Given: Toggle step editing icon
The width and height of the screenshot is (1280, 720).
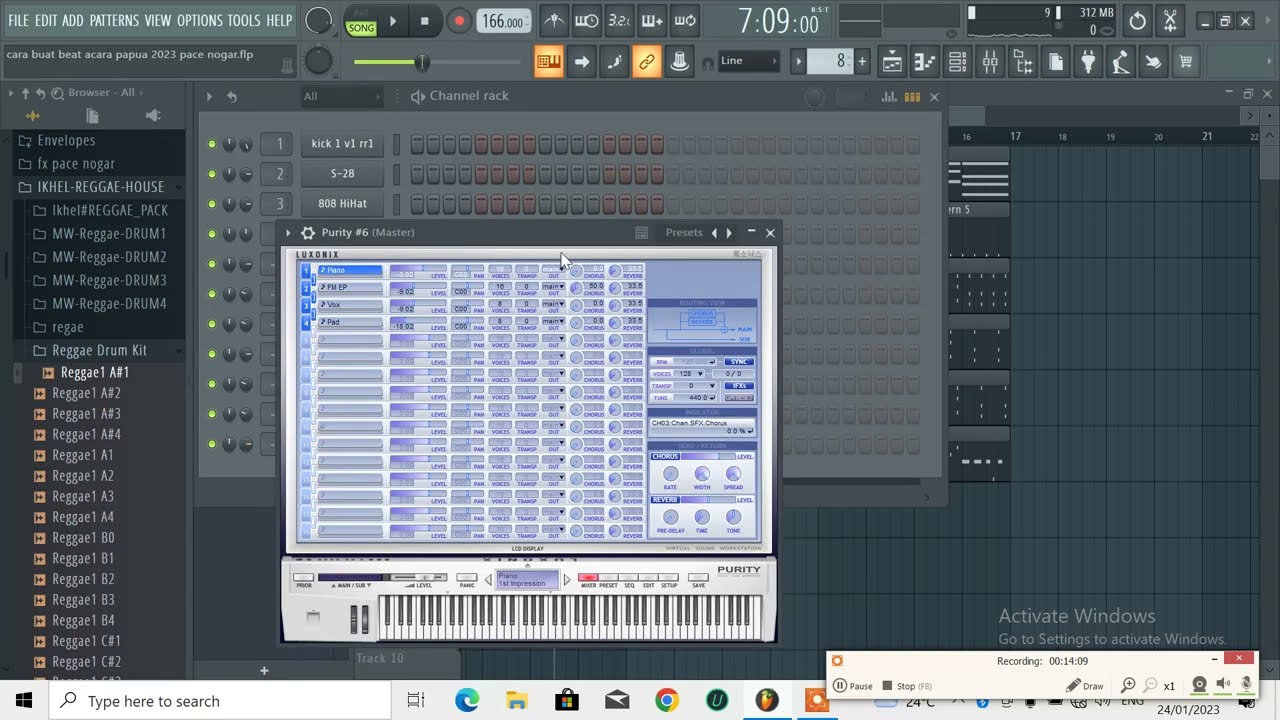Looking at the screenshot, I should tap(614, 62).
